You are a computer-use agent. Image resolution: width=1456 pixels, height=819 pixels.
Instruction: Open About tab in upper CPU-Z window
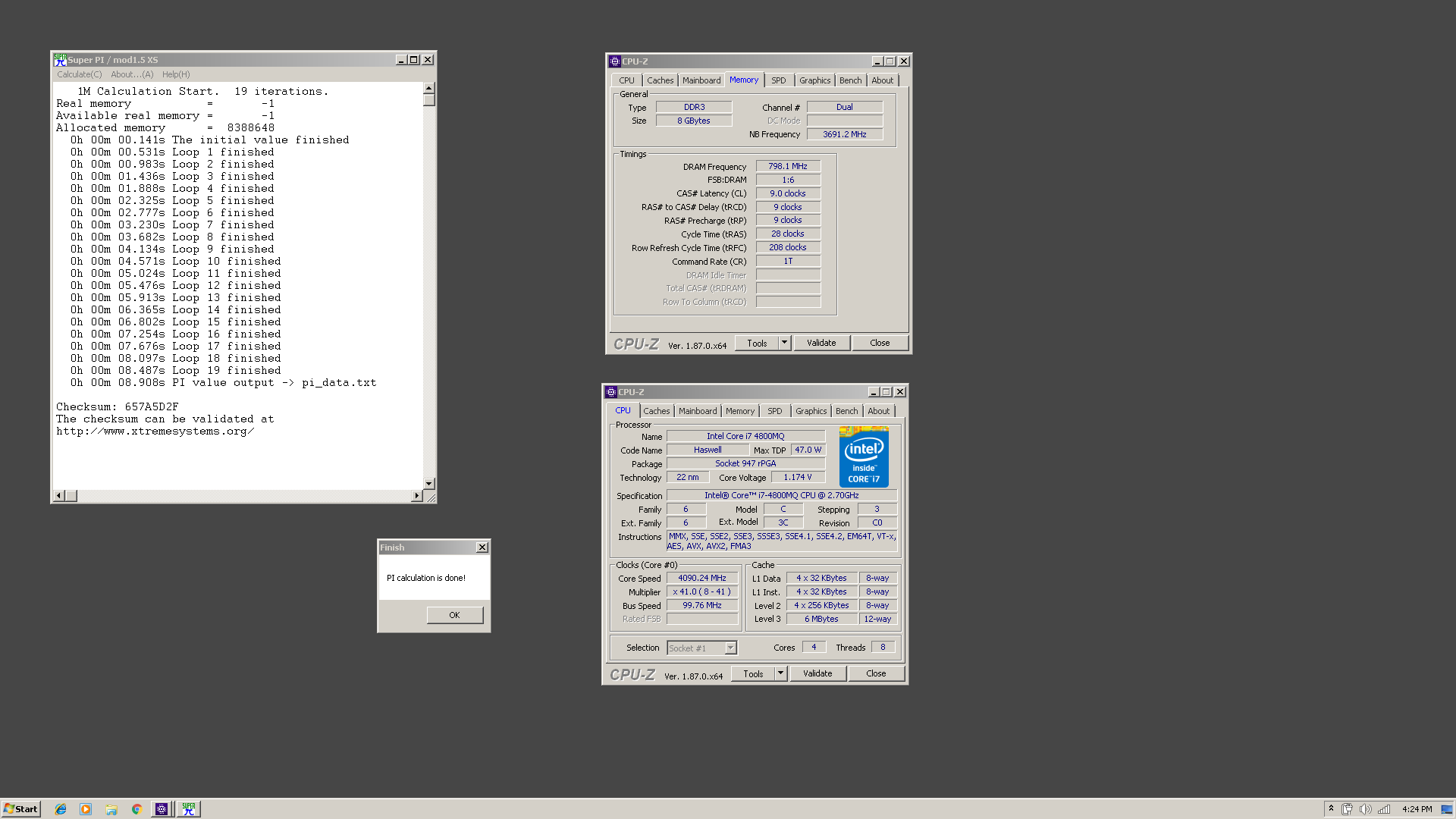click(882, 80)
